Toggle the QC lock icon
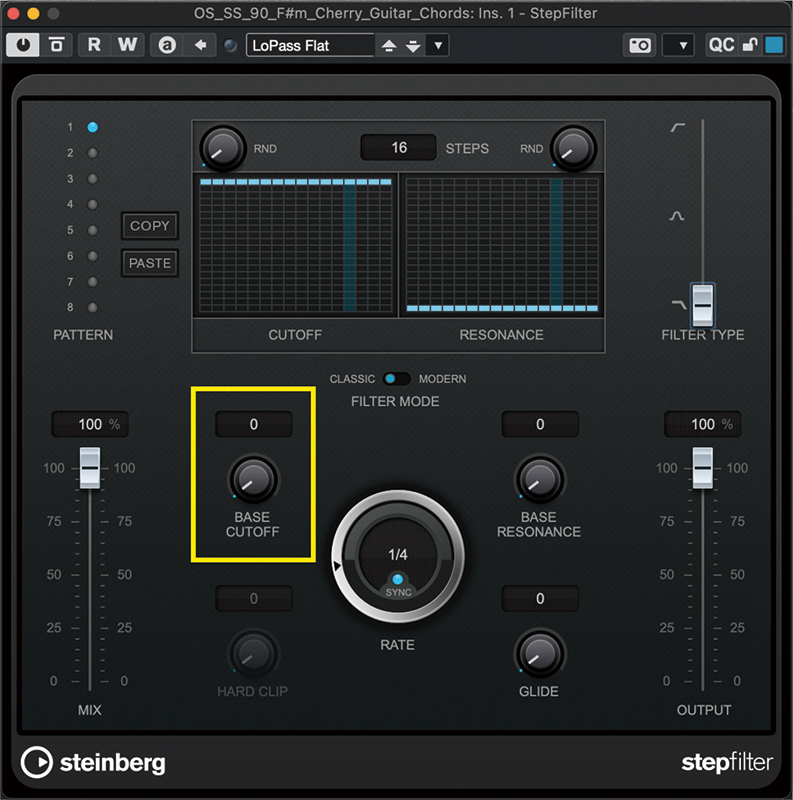The width and height of the screenshot is (793, 800). click(750, 45)
